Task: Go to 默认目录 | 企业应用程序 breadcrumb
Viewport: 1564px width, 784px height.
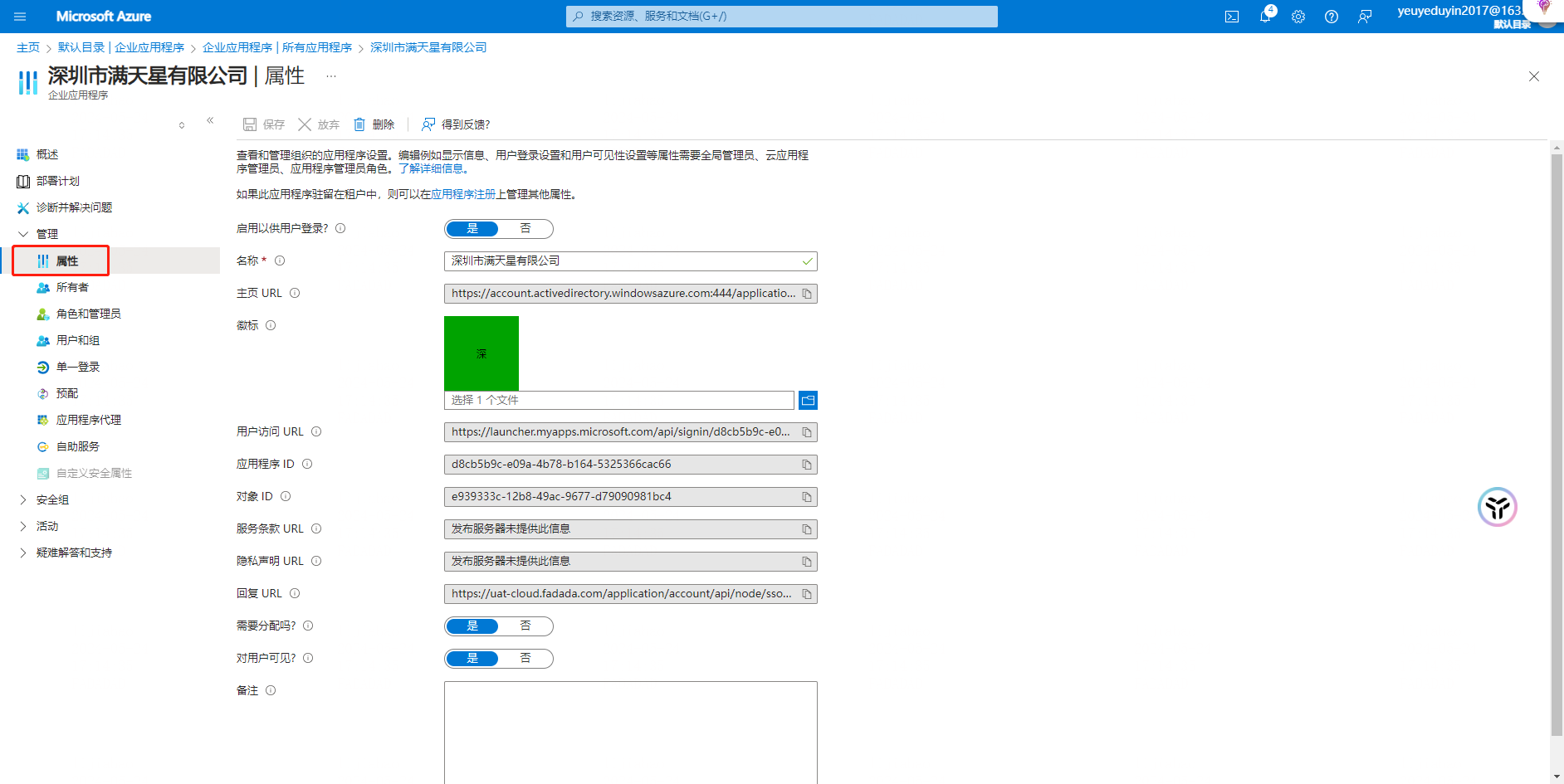Action: pyautogui.click(x=121, y=47)
